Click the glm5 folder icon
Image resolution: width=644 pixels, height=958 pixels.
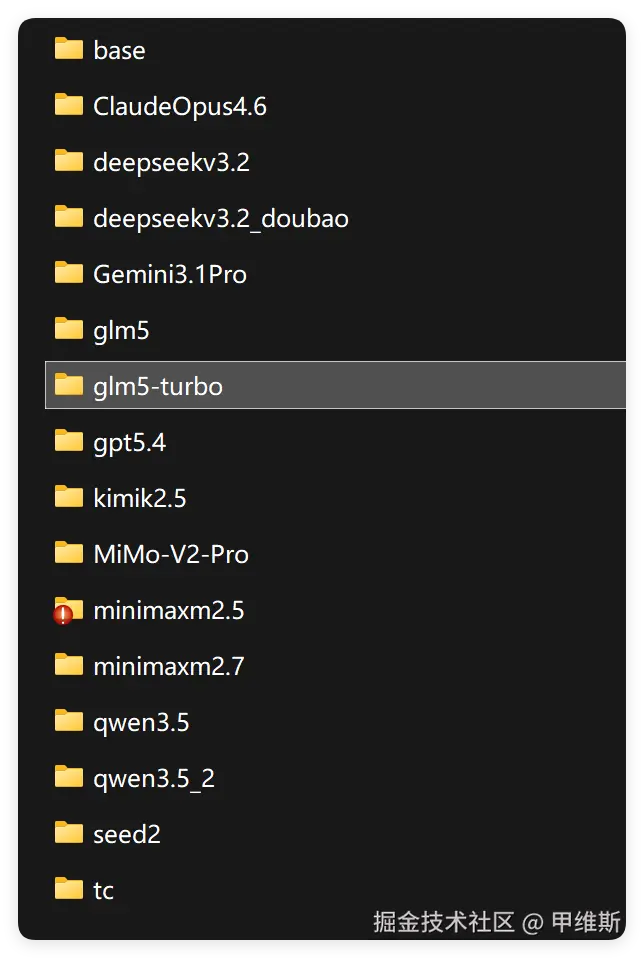click(68, 329)
